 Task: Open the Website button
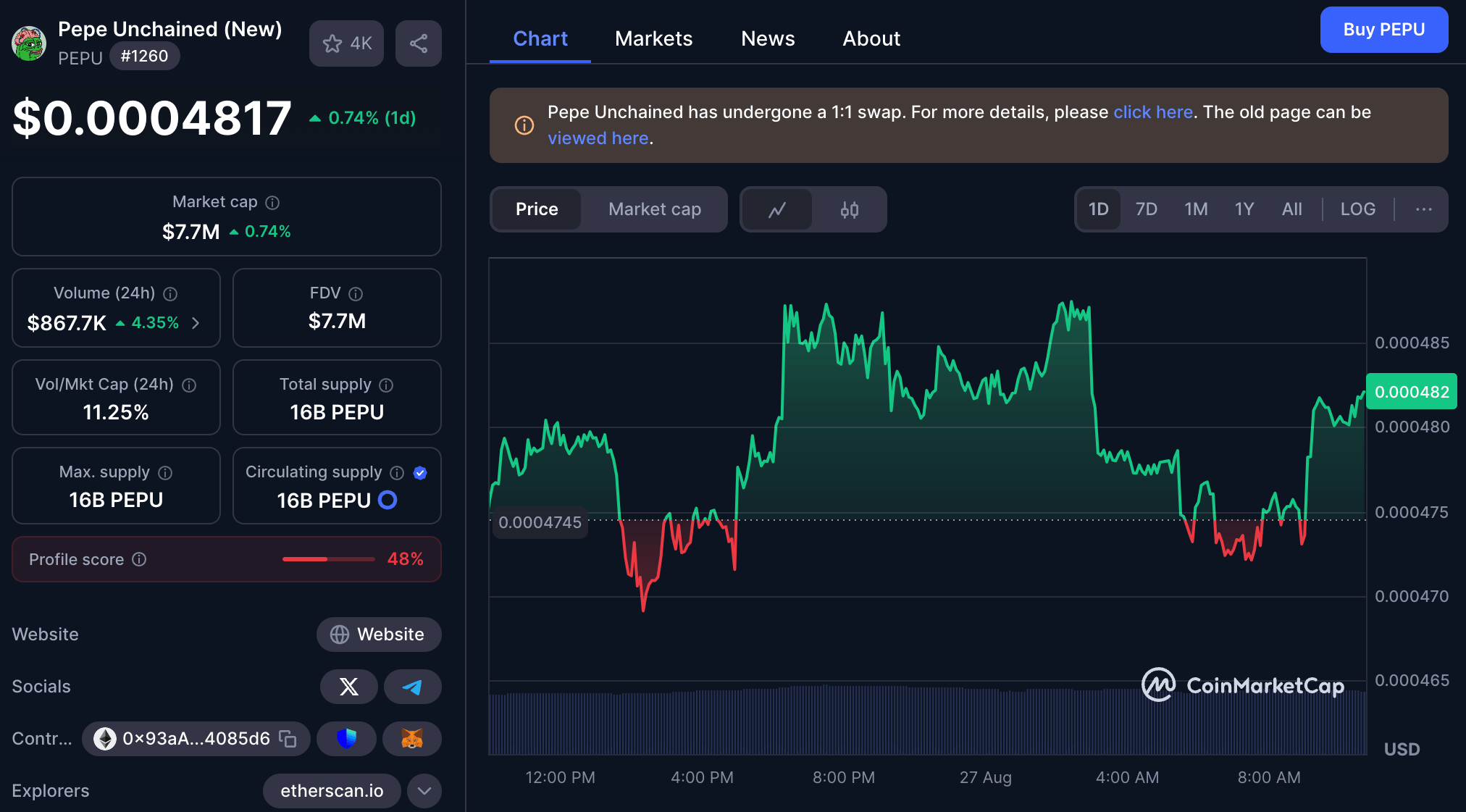click(x=379, y=635)
